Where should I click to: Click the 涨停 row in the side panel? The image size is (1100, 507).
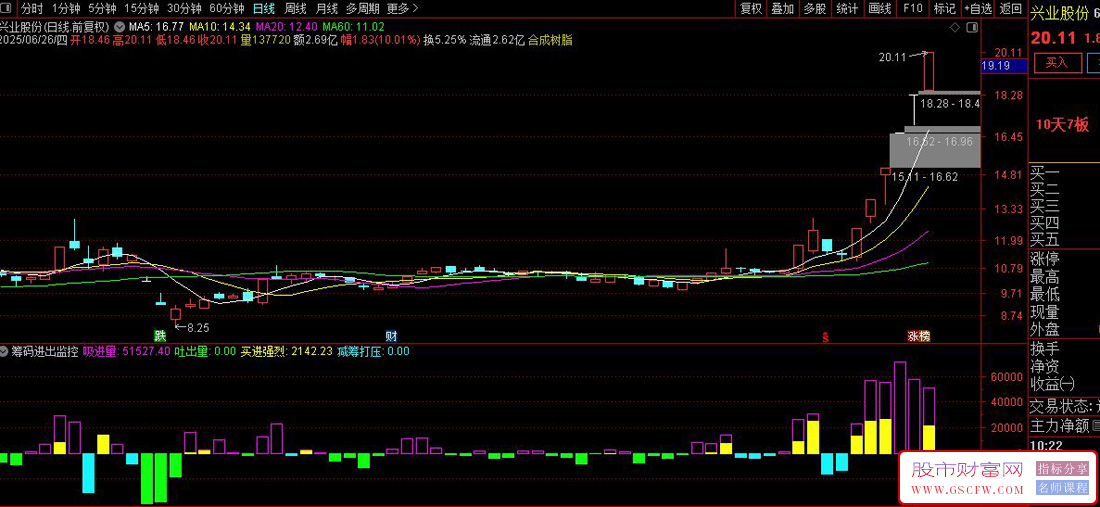pos(1064,259)
